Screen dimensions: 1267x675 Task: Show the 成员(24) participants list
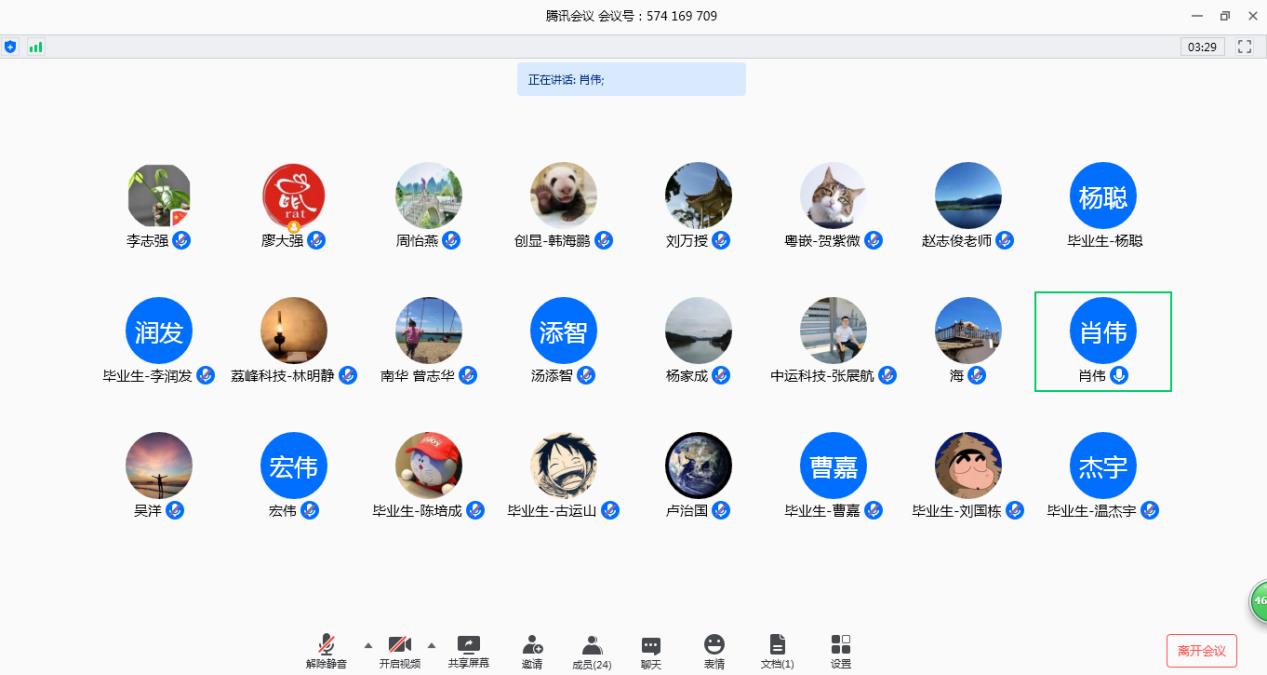coord(591,650)
